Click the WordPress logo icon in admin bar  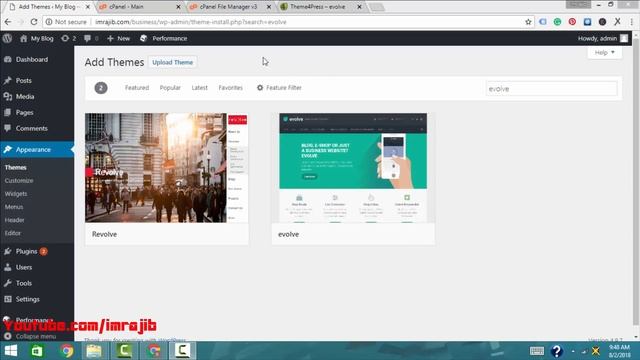pyautogui.click(x=7, y=38)
